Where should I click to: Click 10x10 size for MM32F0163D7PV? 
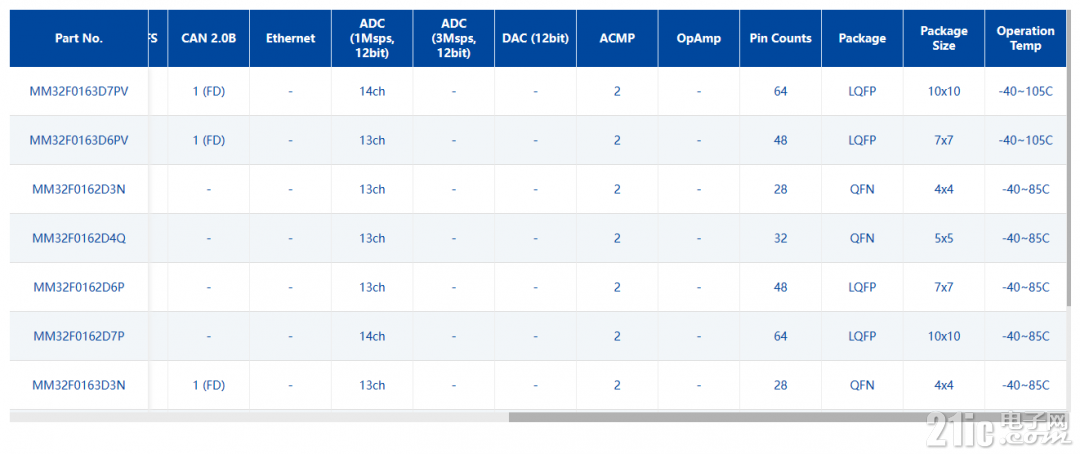point(944,91)
